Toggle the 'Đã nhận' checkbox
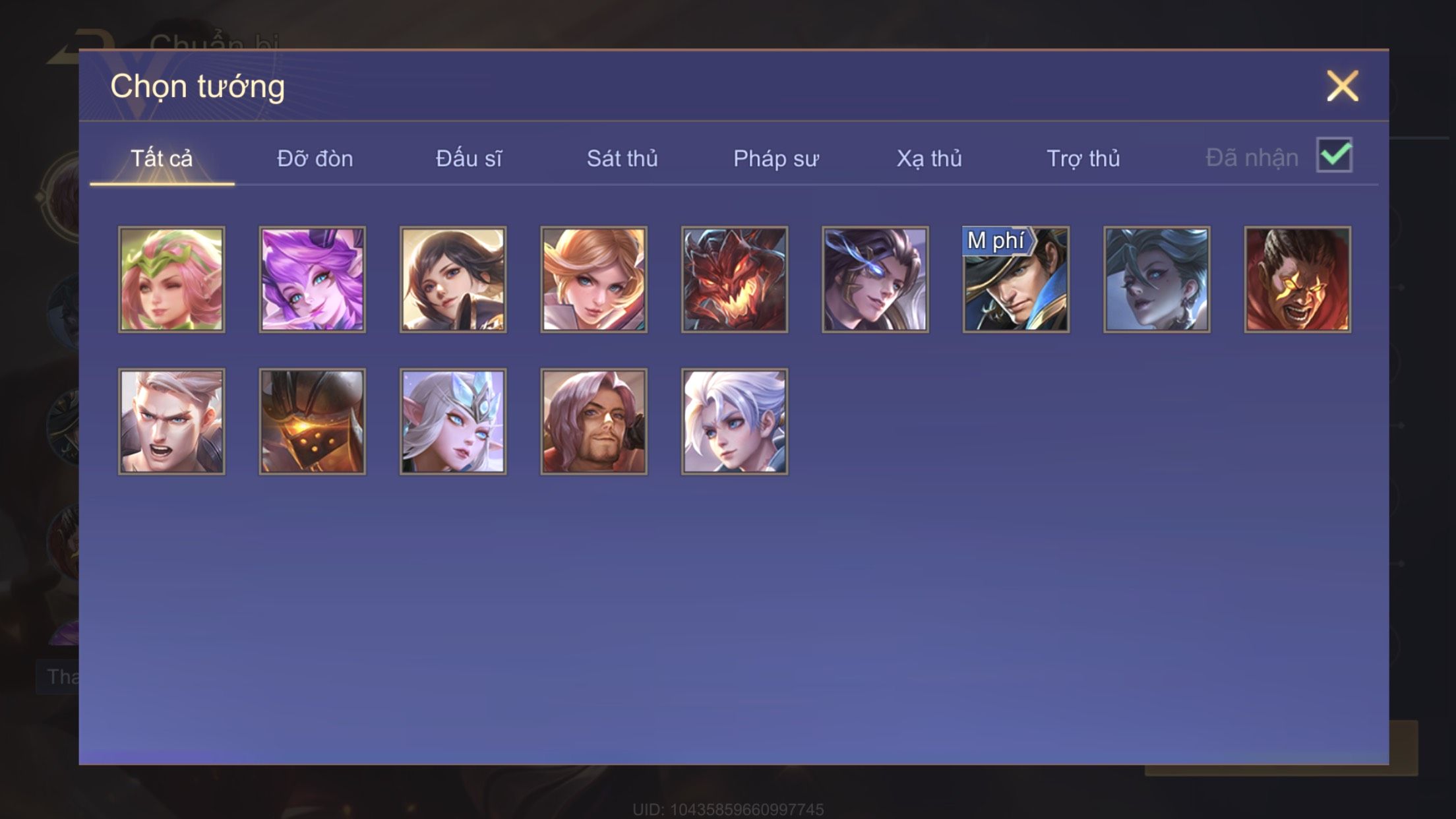Screen dimensions: 1456x819 [1334, 156]
